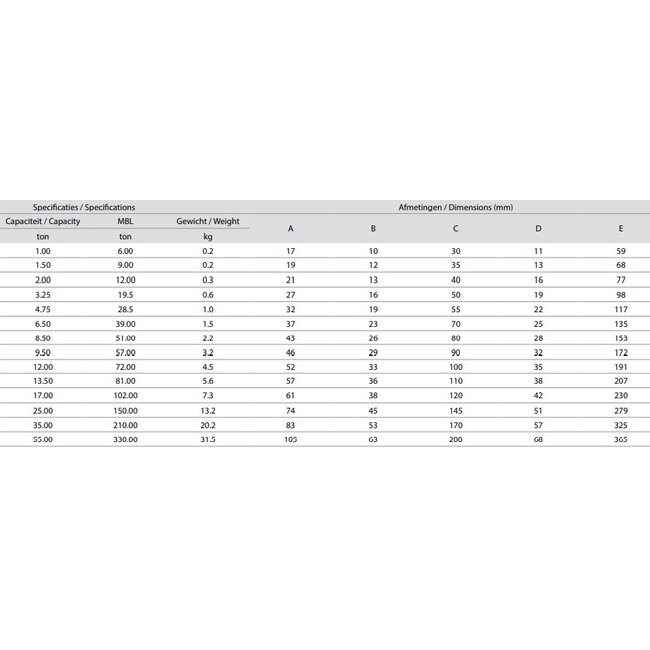Select dimension column header A
Image resolution: width=650 pixels, height=650 pixels.
click(x=290, y=228)
